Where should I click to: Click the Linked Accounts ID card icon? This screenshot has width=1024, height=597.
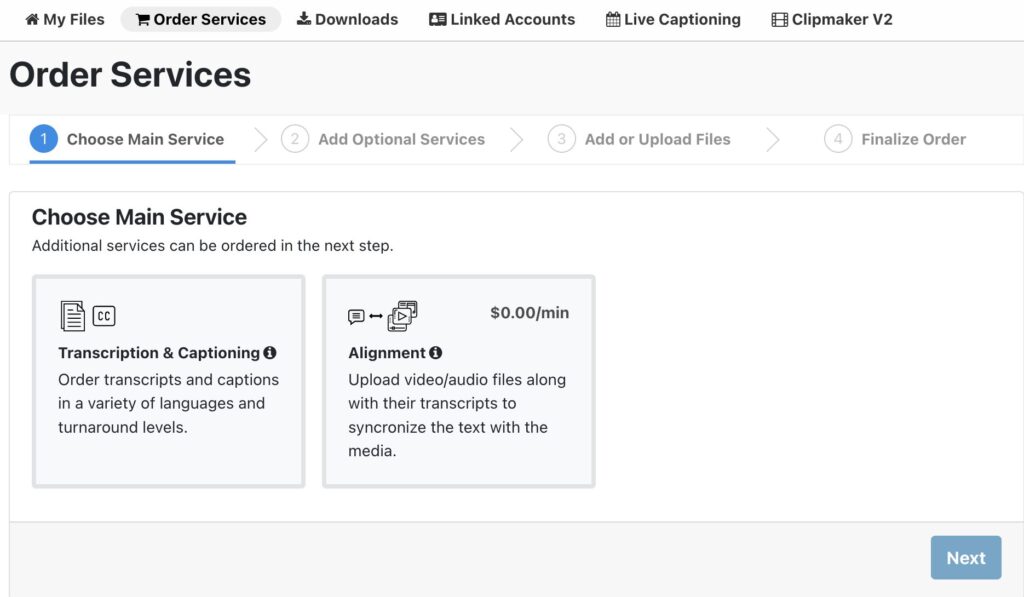click(x=437, y=20)
